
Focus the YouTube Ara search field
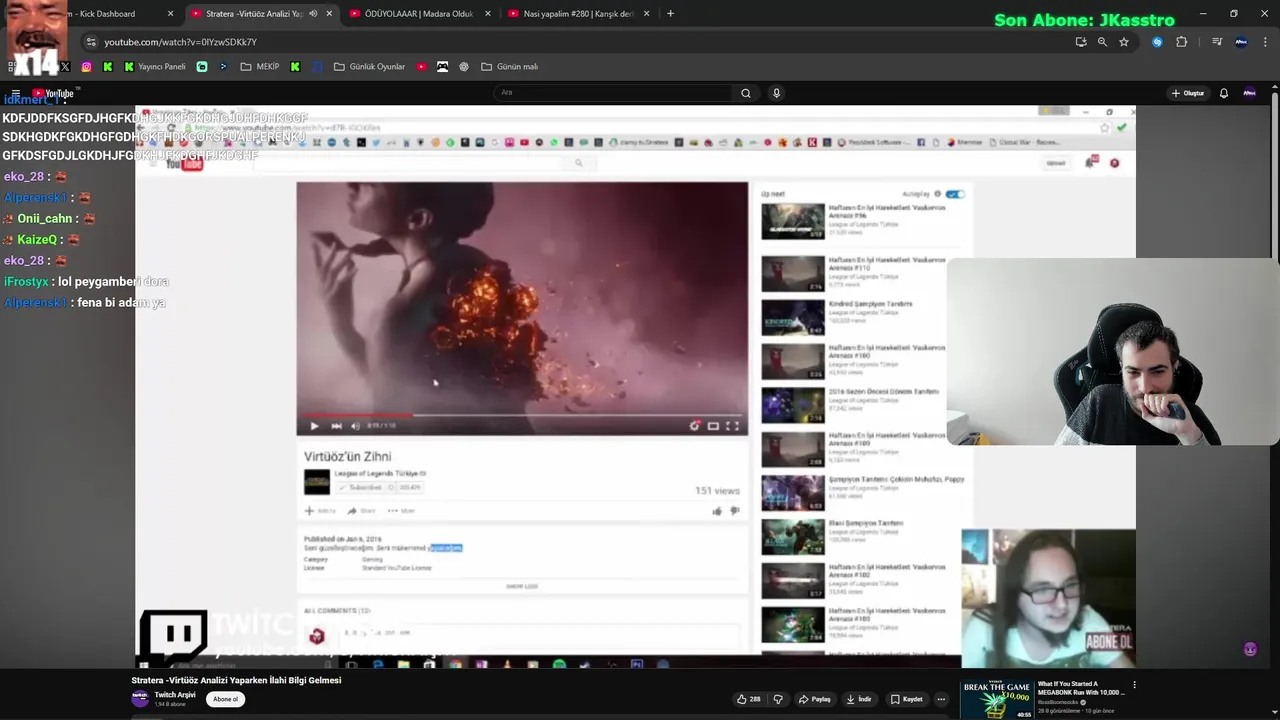click(615, 93)
